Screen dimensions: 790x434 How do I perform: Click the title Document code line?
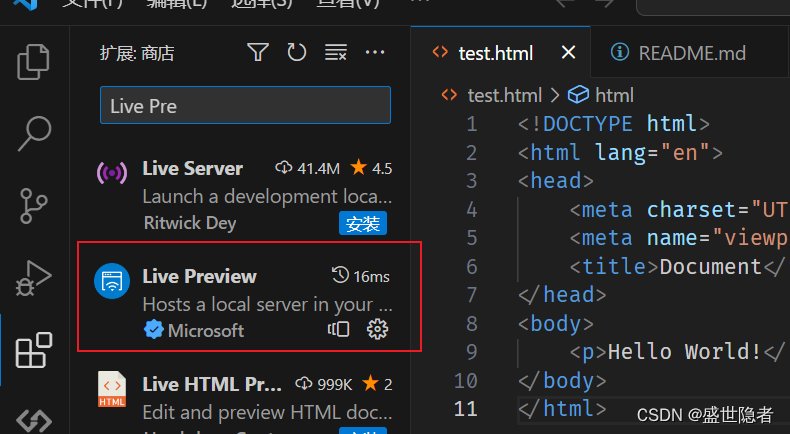677,267
